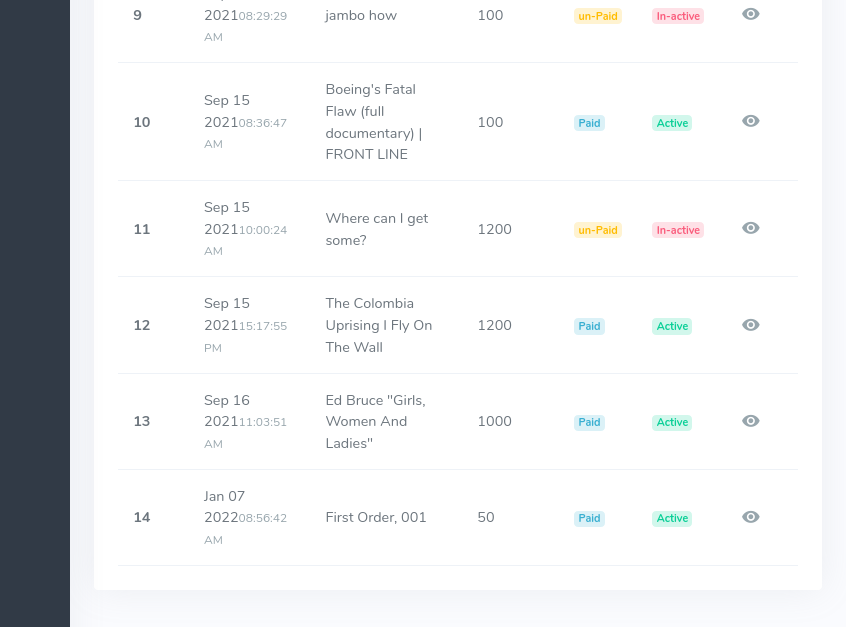Click the Active badge in row 10

tap(672, 123)
